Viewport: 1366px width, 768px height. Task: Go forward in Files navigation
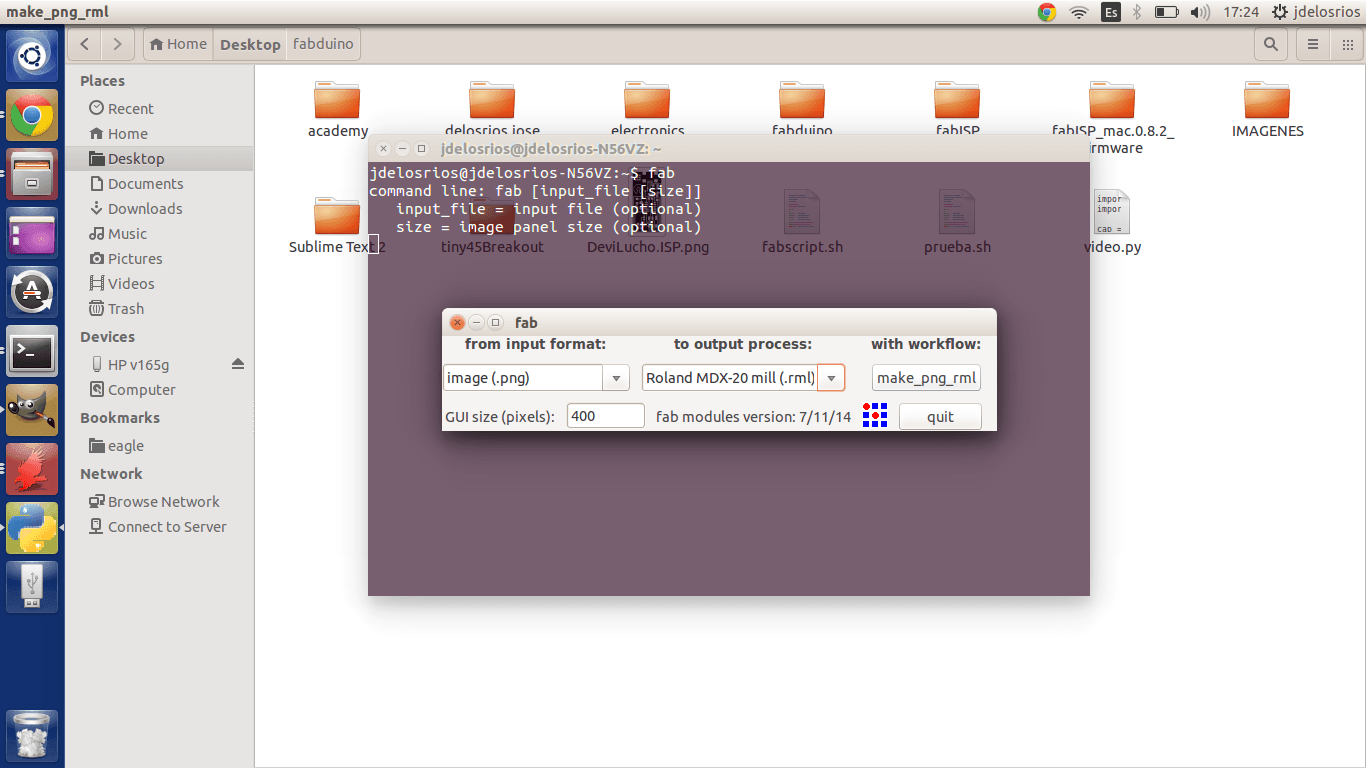118,44
